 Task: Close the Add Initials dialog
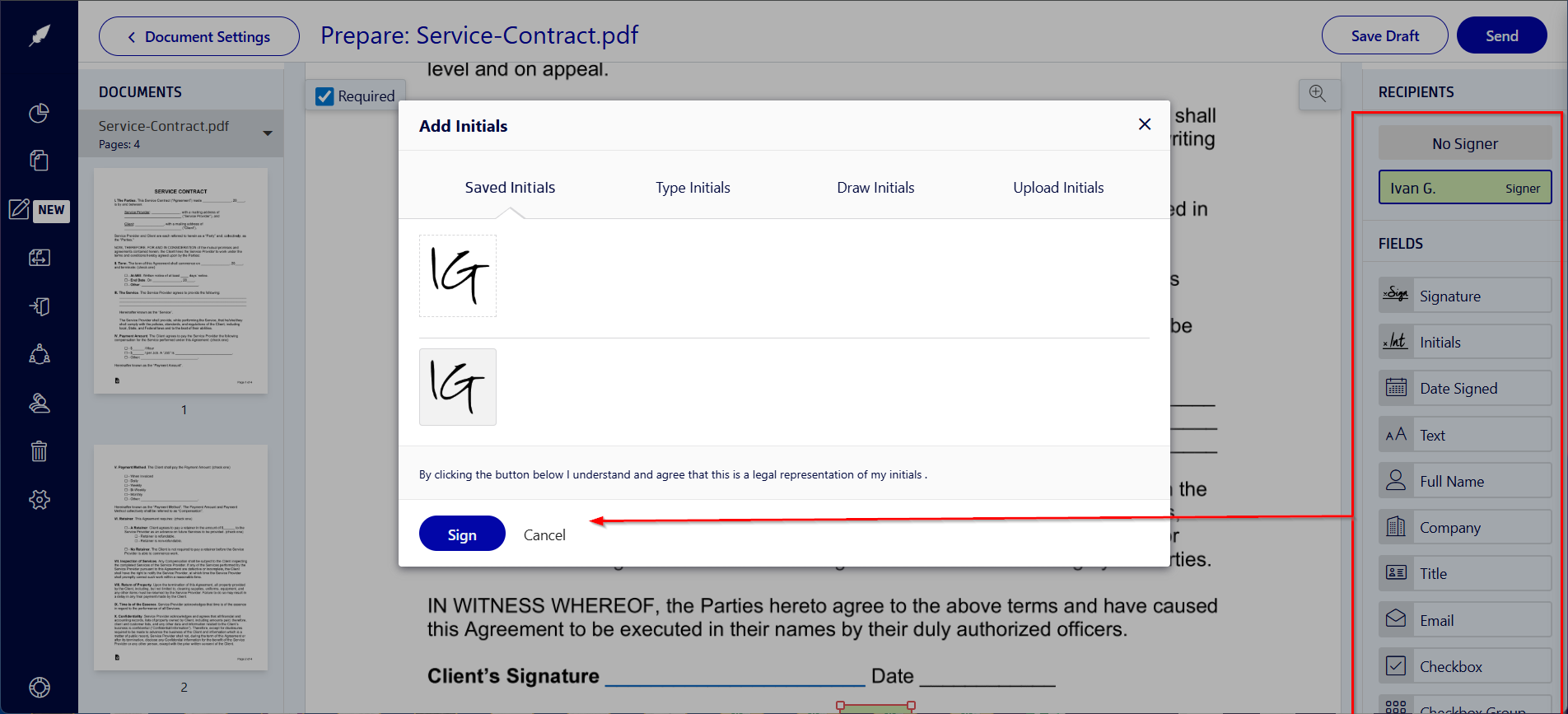(1145, 124)
